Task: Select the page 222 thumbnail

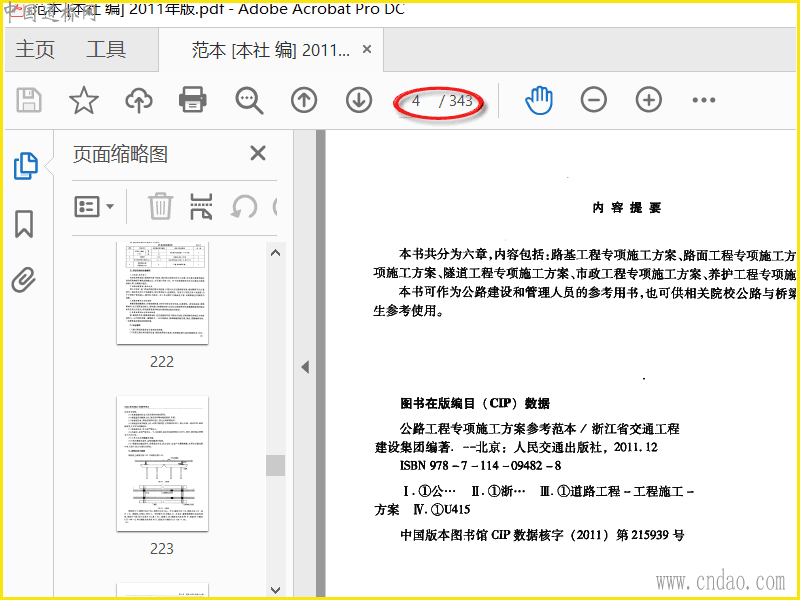Action: pos(162,293)
